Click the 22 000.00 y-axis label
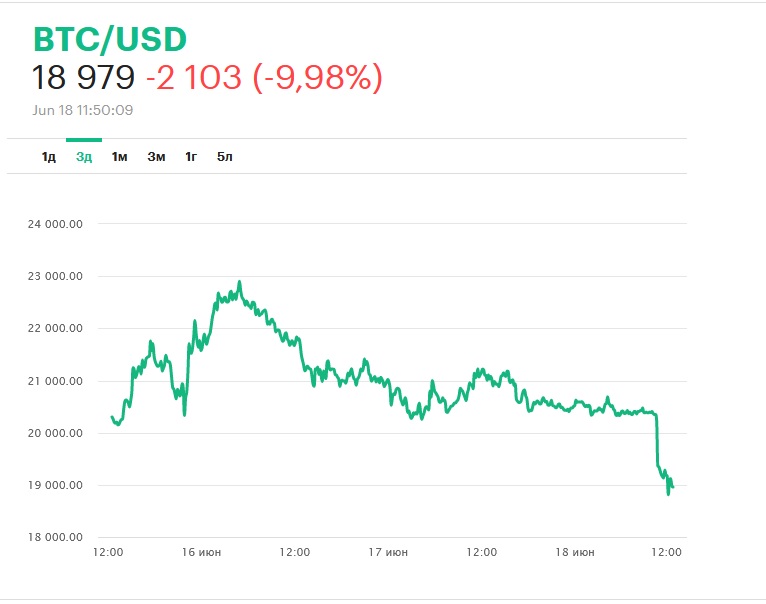 pos(55,329)
